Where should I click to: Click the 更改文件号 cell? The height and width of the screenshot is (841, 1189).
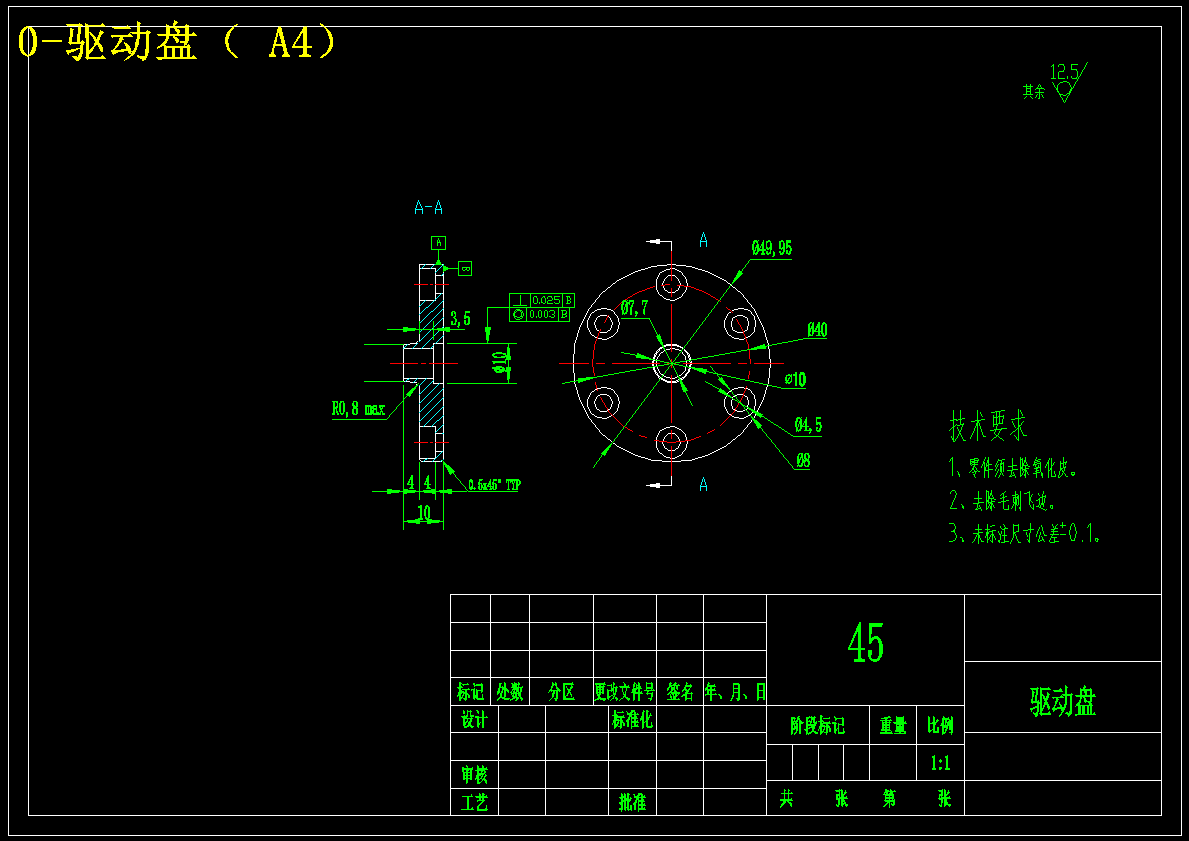(x=625, y=692)
